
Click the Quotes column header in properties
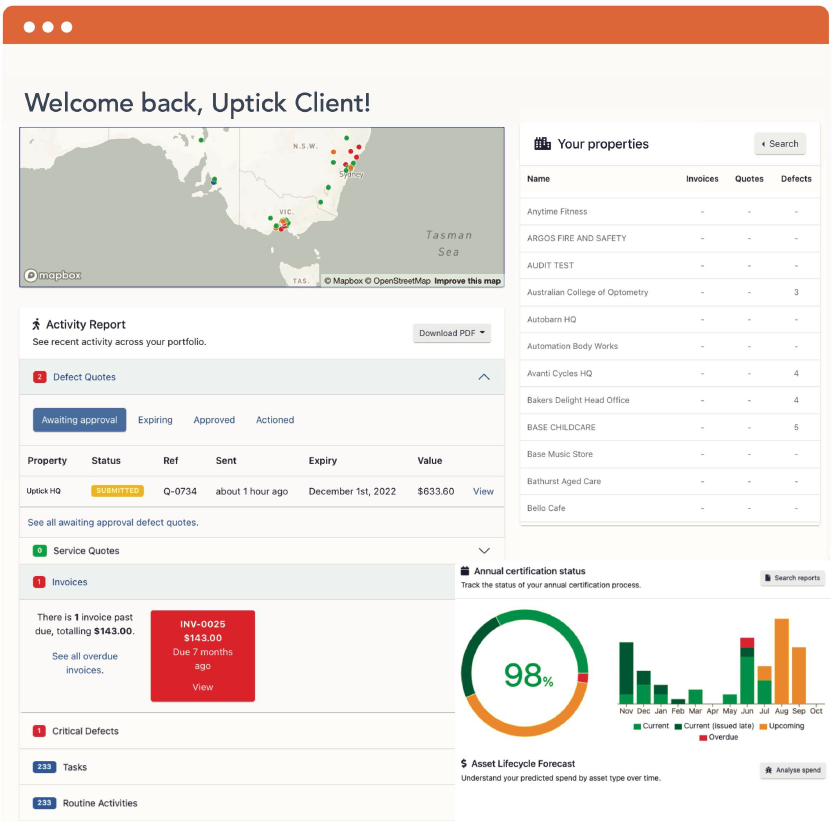click(749, 179)
